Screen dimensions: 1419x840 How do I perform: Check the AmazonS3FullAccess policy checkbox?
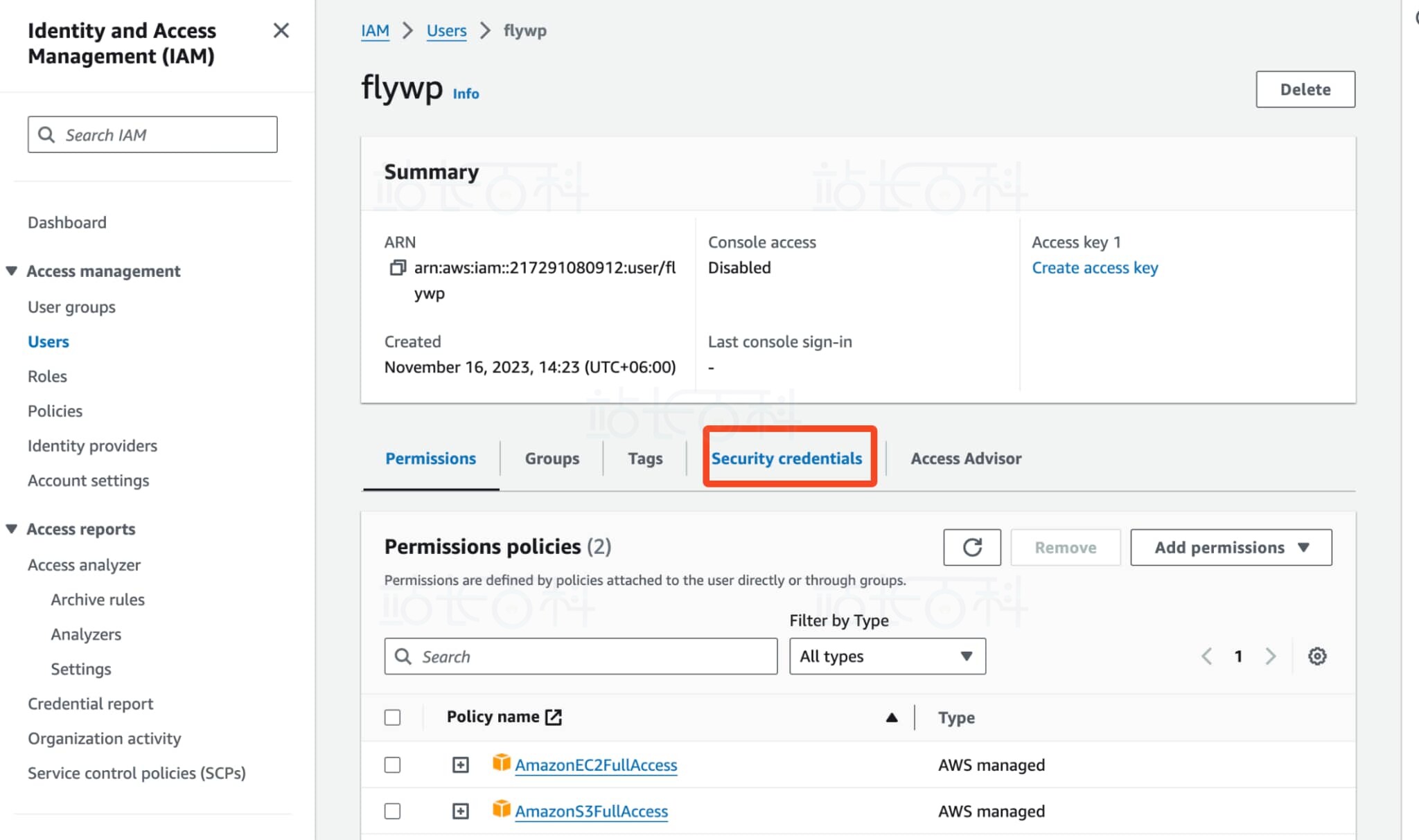(x=392, y=811)
